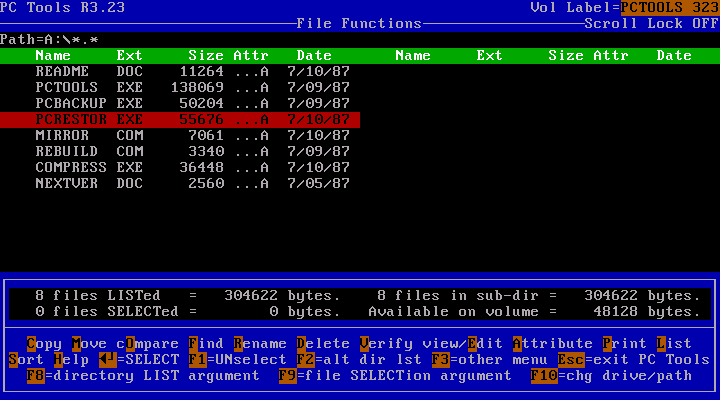The width and height of the screenshot is (720, 400).
Task: Choose the Copy command
Action: point(44,344)
